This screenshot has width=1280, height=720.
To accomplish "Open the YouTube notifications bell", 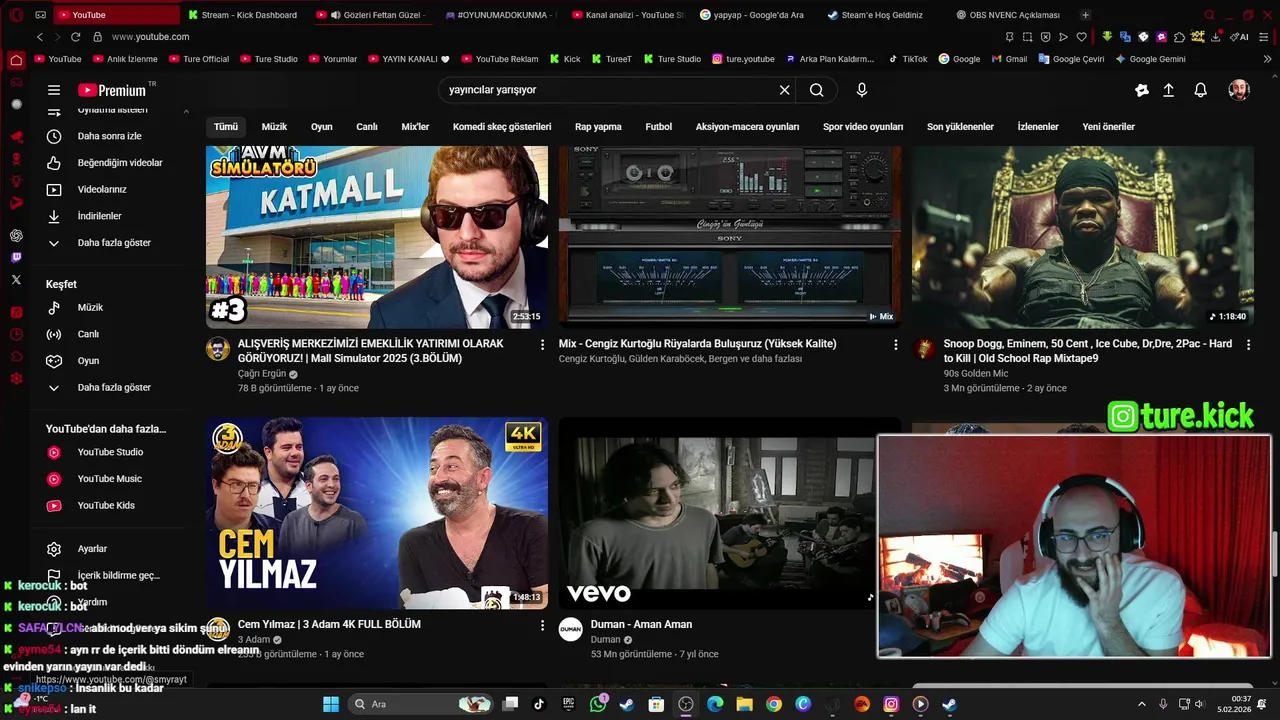I will 1201,90.
